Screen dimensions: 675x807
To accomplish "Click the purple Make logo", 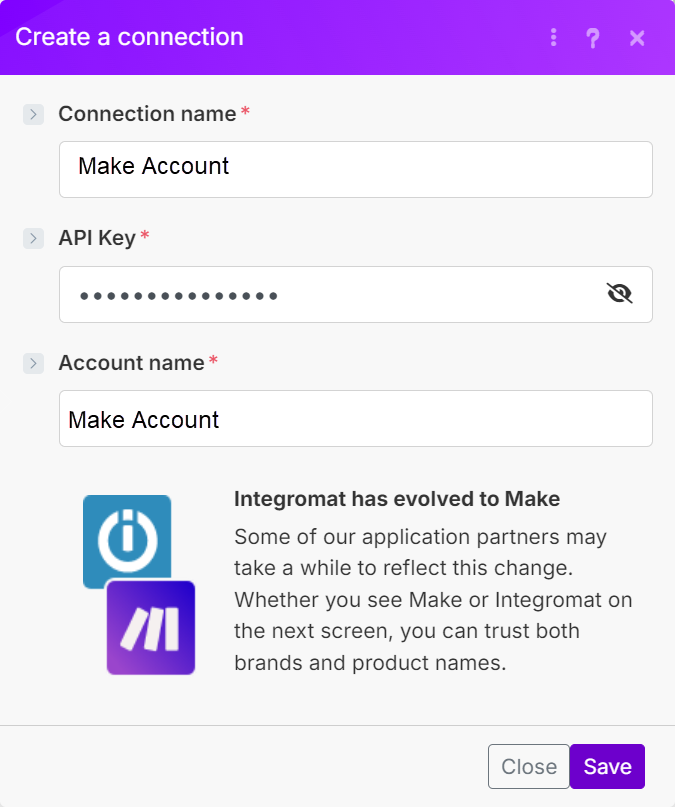I will [x=151, y=627].
